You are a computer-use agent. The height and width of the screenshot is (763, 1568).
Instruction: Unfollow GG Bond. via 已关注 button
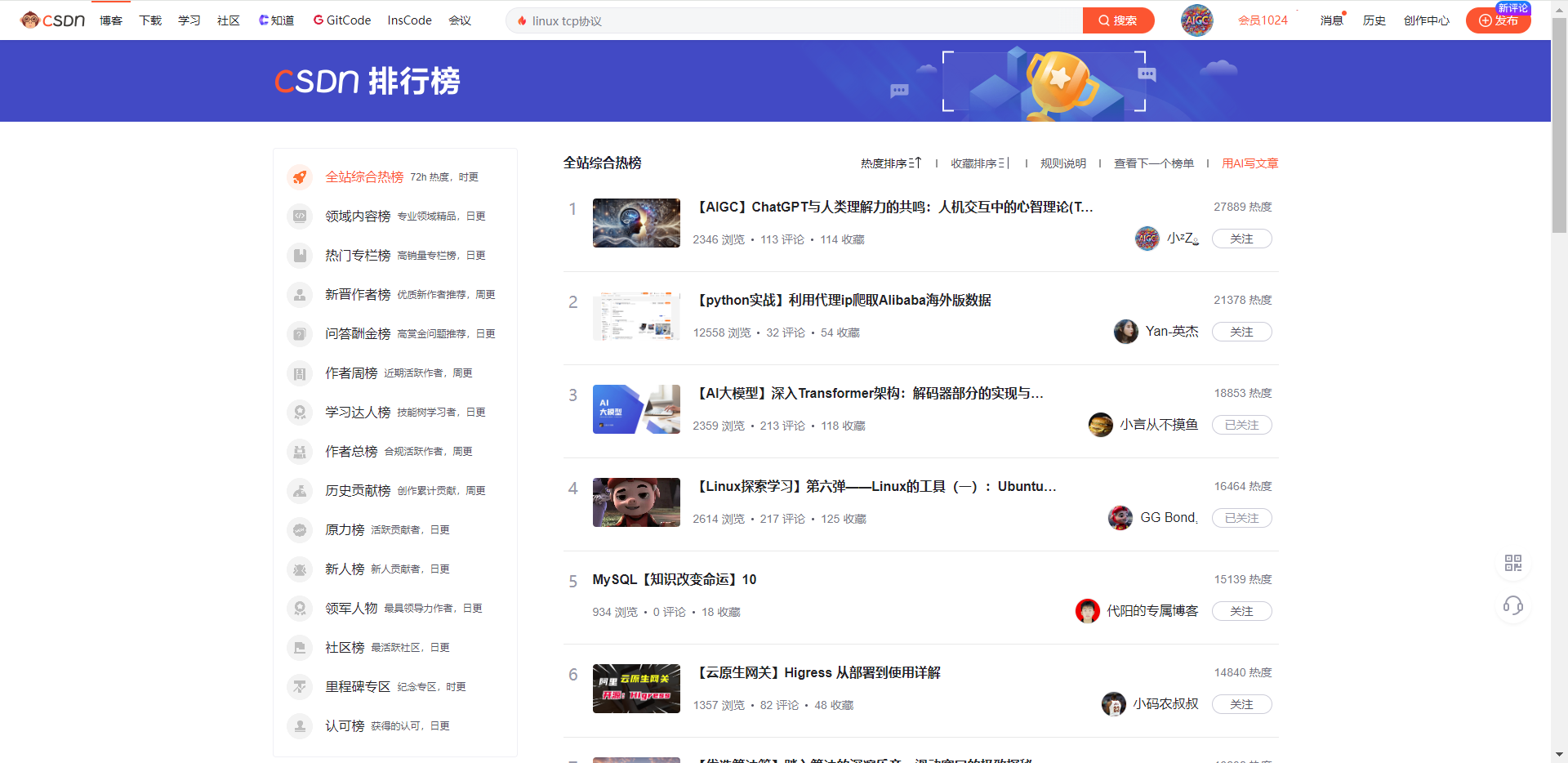[x=1241, y=518]
